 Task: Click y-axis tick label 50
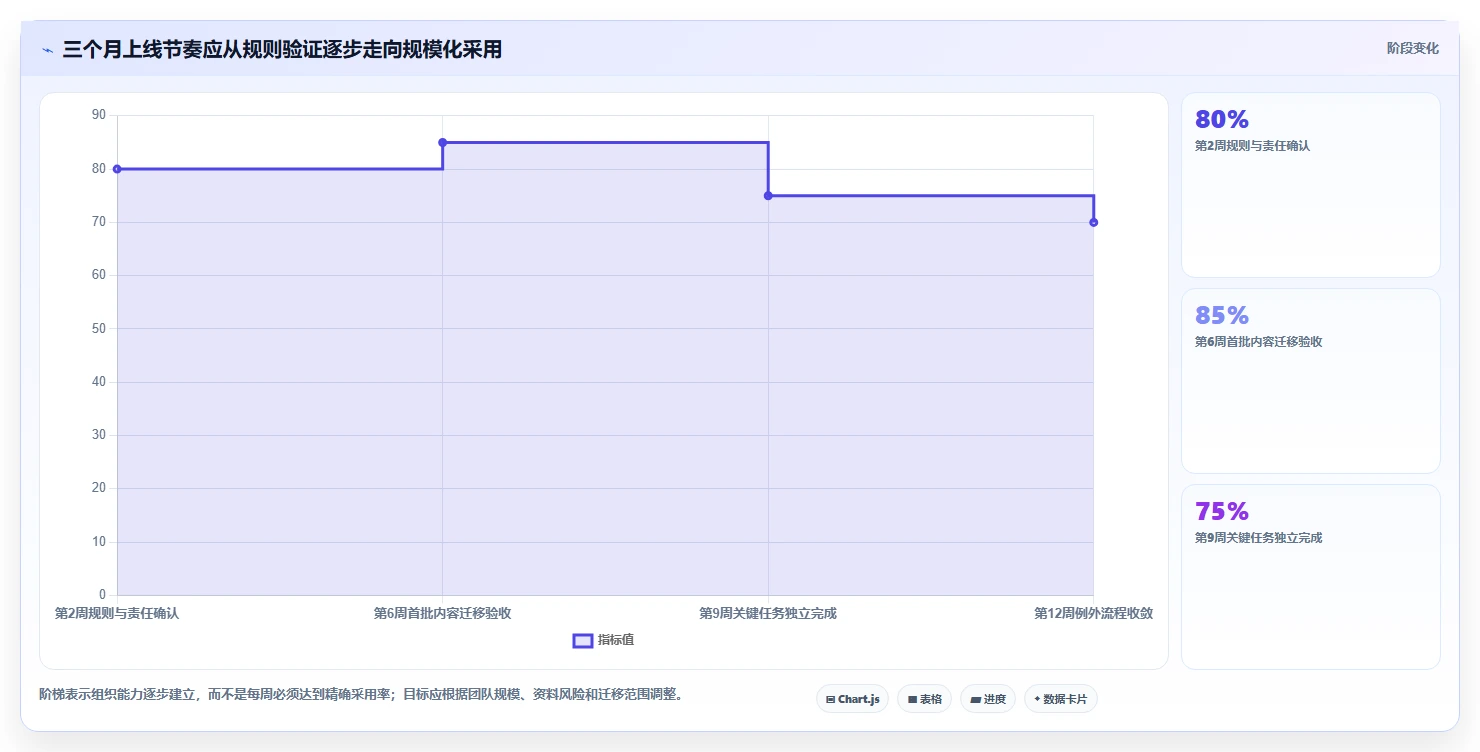click(x=99, y=328)
